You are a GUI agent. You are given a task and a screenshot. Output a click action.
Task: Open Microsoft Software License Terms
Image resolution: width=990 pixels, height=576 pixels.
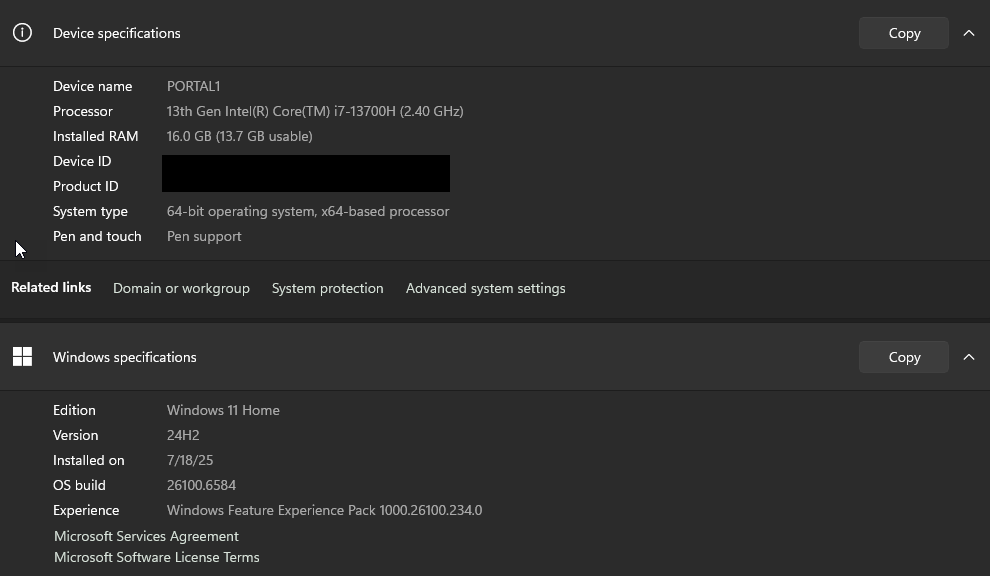coord(156,557)
